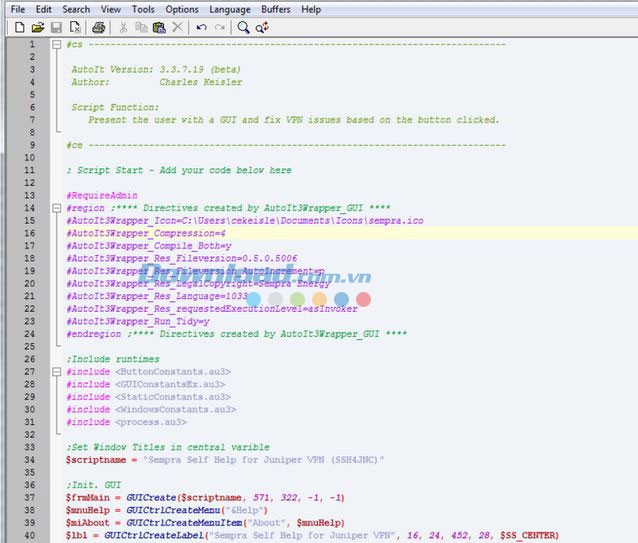This screenshot has width=638, height=543.
Task: Open Replace using the toolbar icon
Action: pos(262,28)
